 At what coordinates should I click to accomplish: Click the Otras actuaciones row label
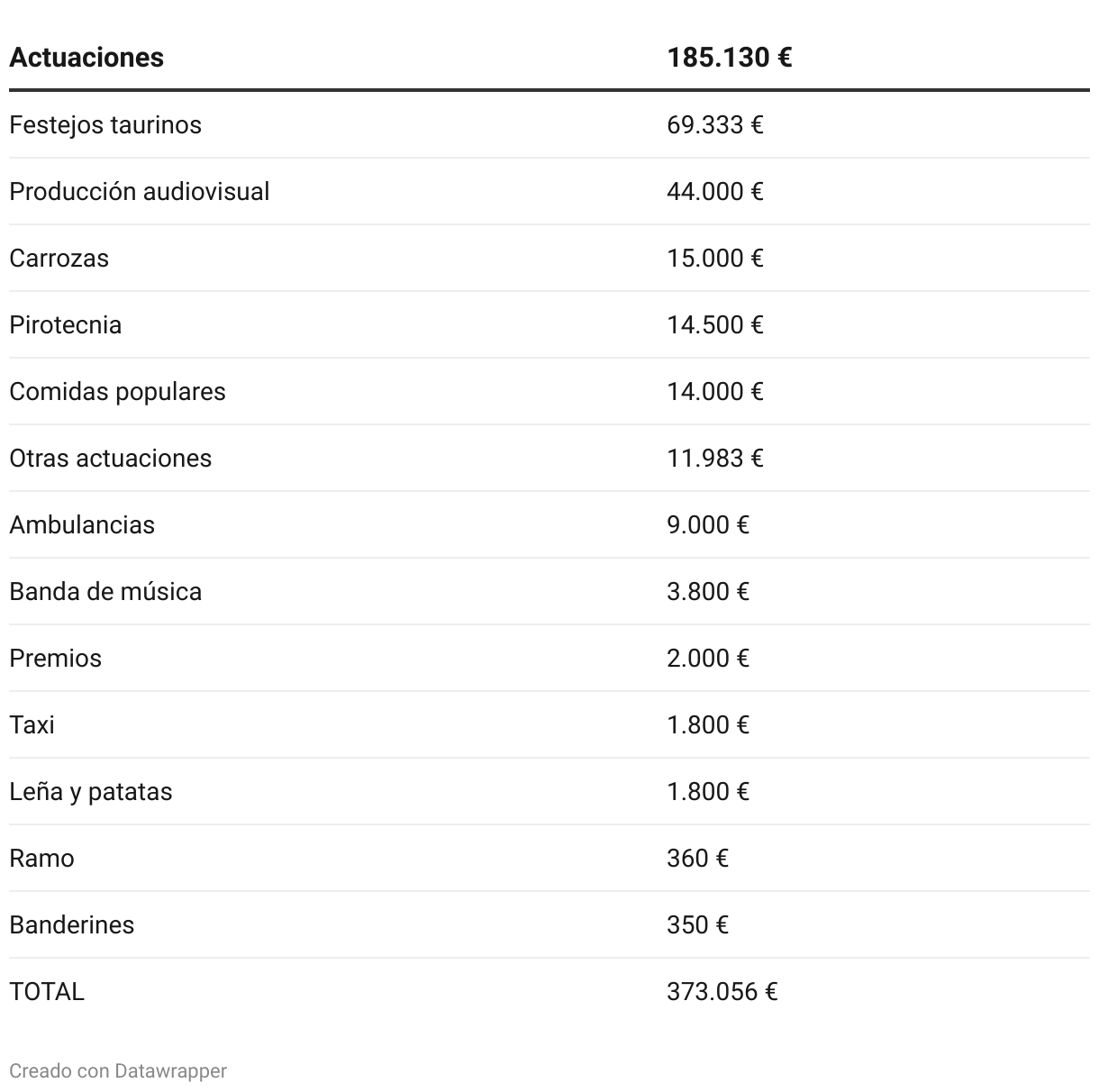tap(111, 458)
